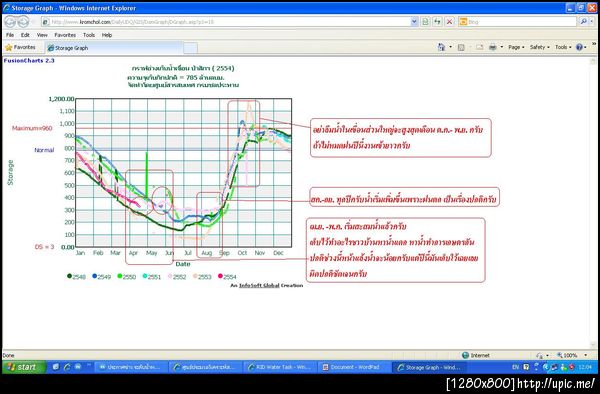Click the 2549 legend marker
600x394 pixels.
click(x=95, y=276)
